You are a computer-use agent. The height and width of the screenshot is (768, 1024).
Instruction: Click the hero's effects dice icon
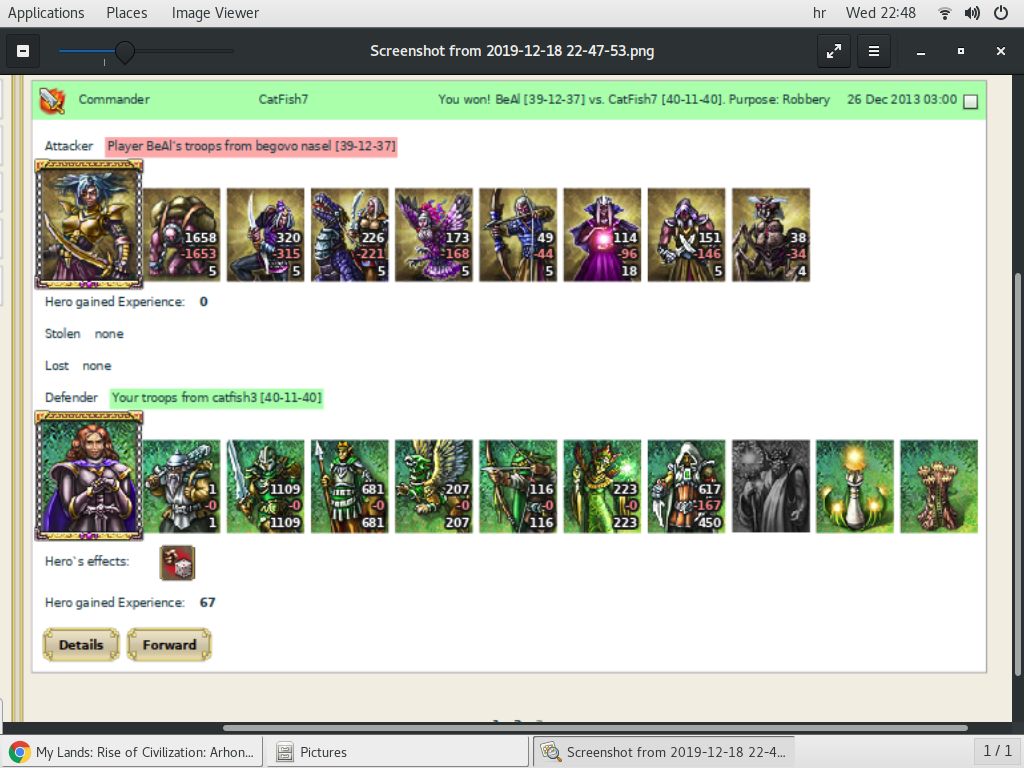coord(177,563)
